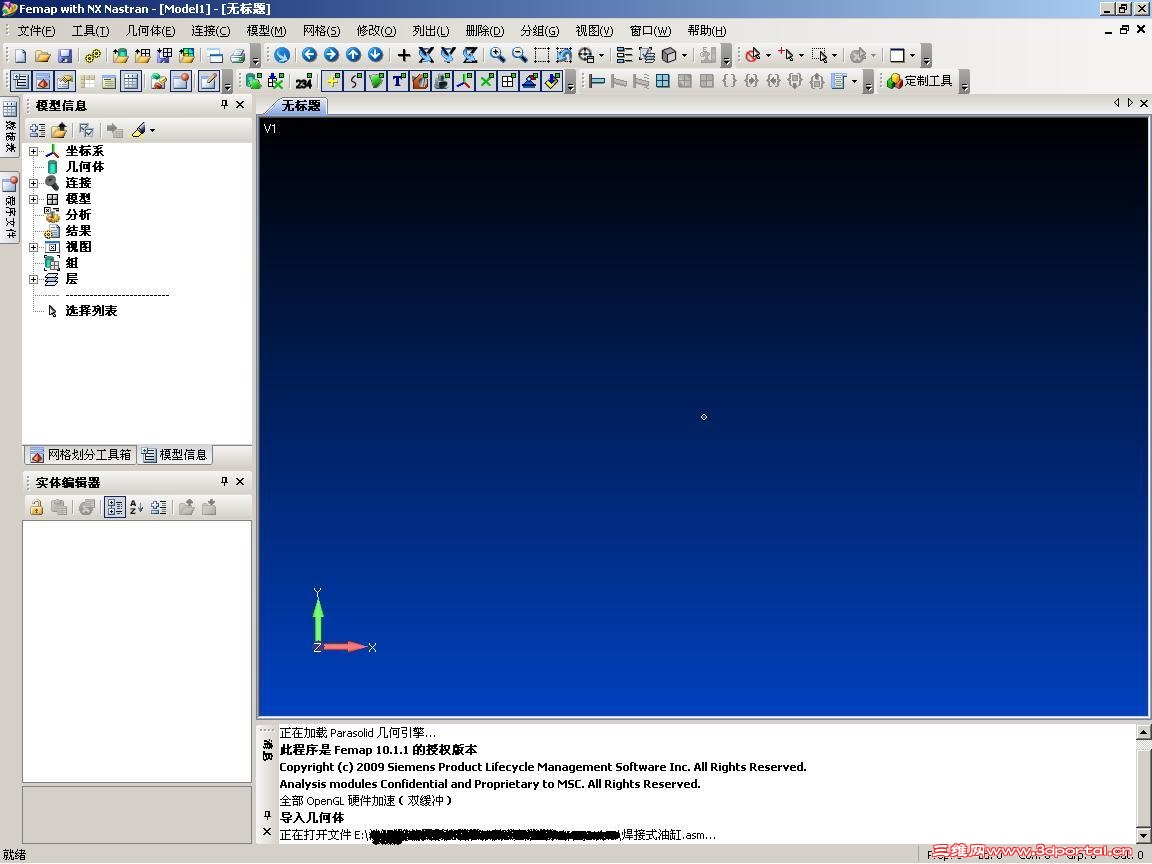Screen dimensions: 1152x864
Task: Click the black plus pan icon
Action: (403, 55)
